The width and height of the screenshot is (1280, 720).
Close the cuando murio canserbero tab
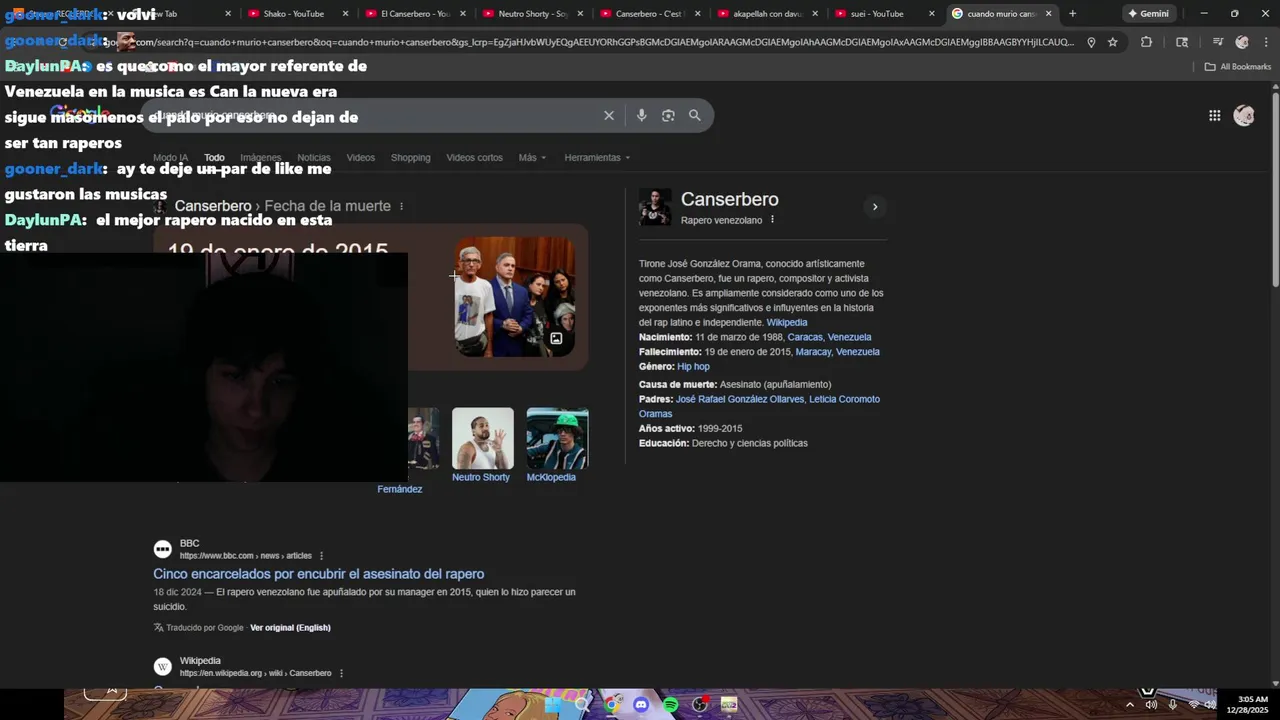pos(1048,14)
